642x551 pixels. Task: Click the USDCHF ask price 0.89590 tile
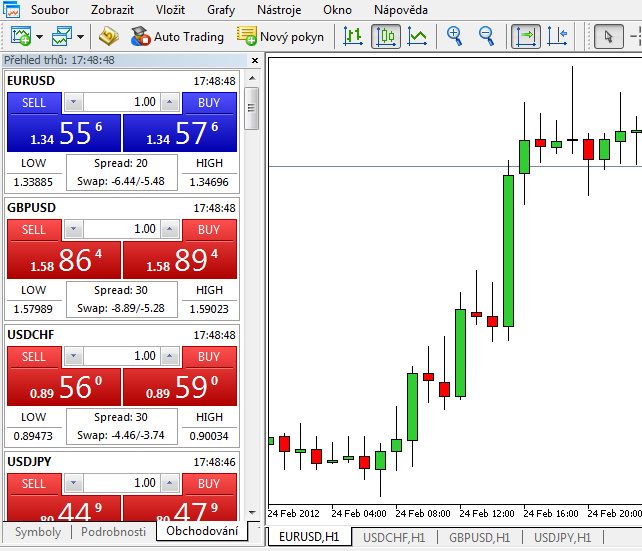point(180,387)
